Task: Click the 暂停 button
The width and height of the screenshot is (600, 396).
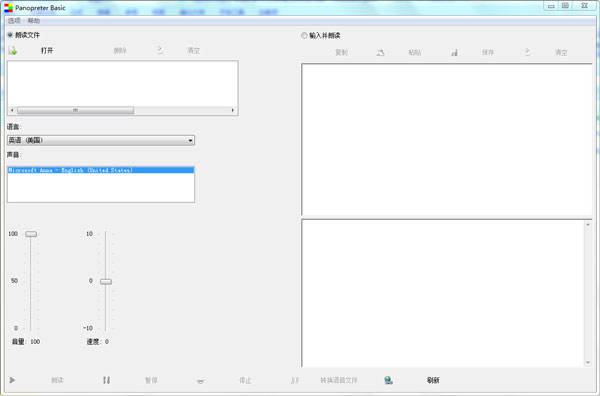Action: click(x=151, y=380)
